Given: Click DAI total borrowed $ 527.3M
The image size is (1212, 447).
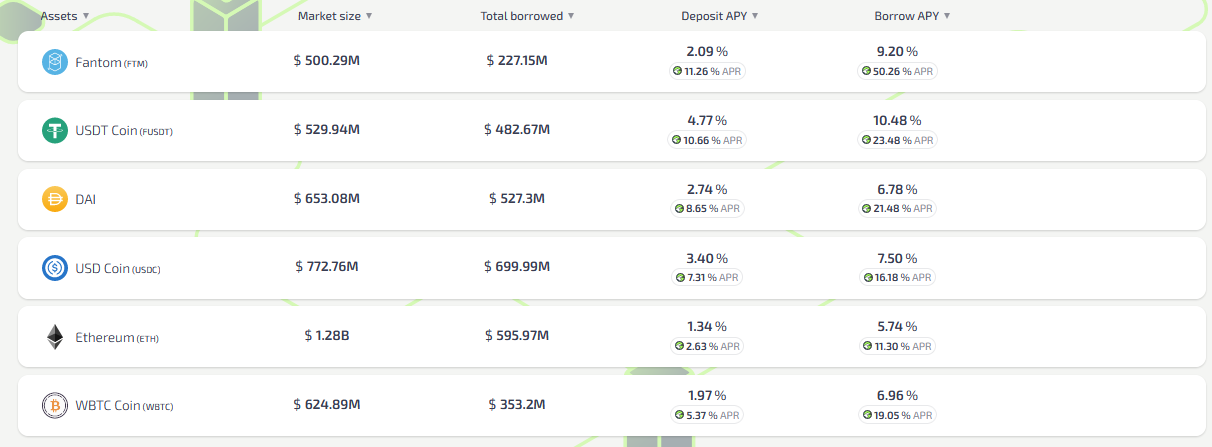Looking at the screenshot, I should (517, 198).
